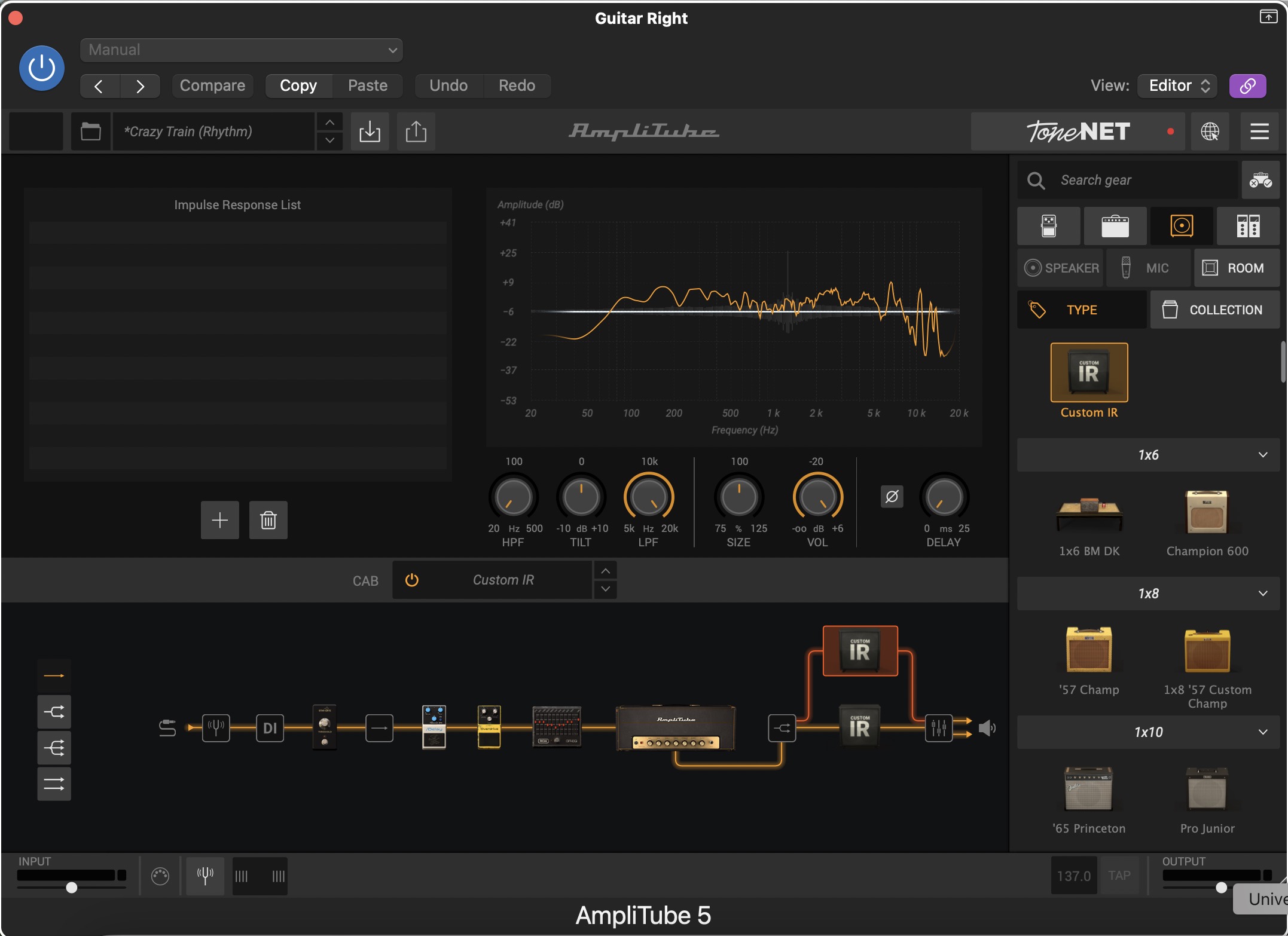Collapse the 1x6 cabinet section
Screen dimensions: 1288x936
1148,455
